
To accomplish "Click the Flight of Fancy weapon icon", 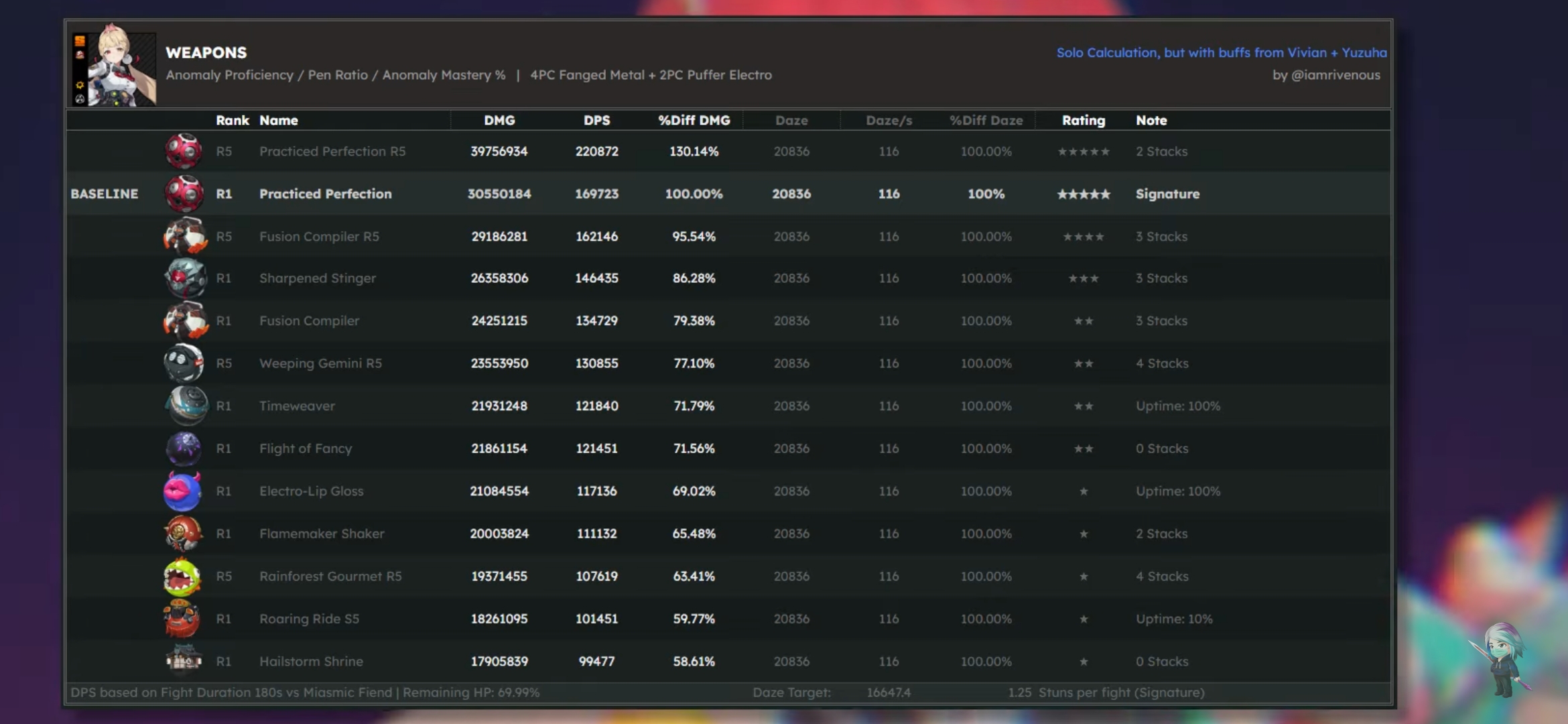I will click(184, 448).
